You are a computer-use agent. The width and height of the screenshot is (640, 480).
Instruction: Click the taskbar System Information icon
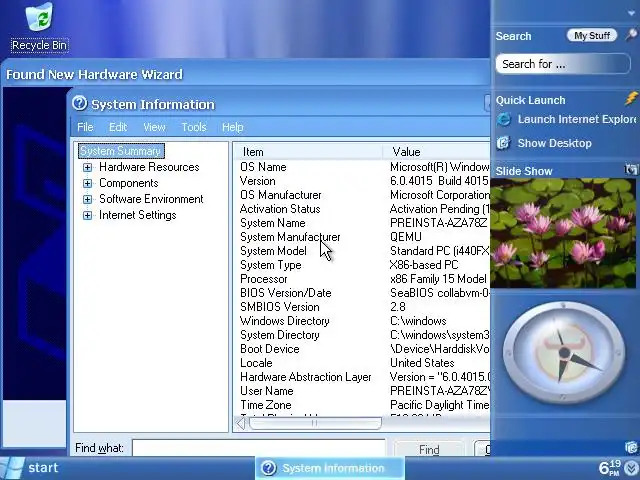click(x=269, y=468)
